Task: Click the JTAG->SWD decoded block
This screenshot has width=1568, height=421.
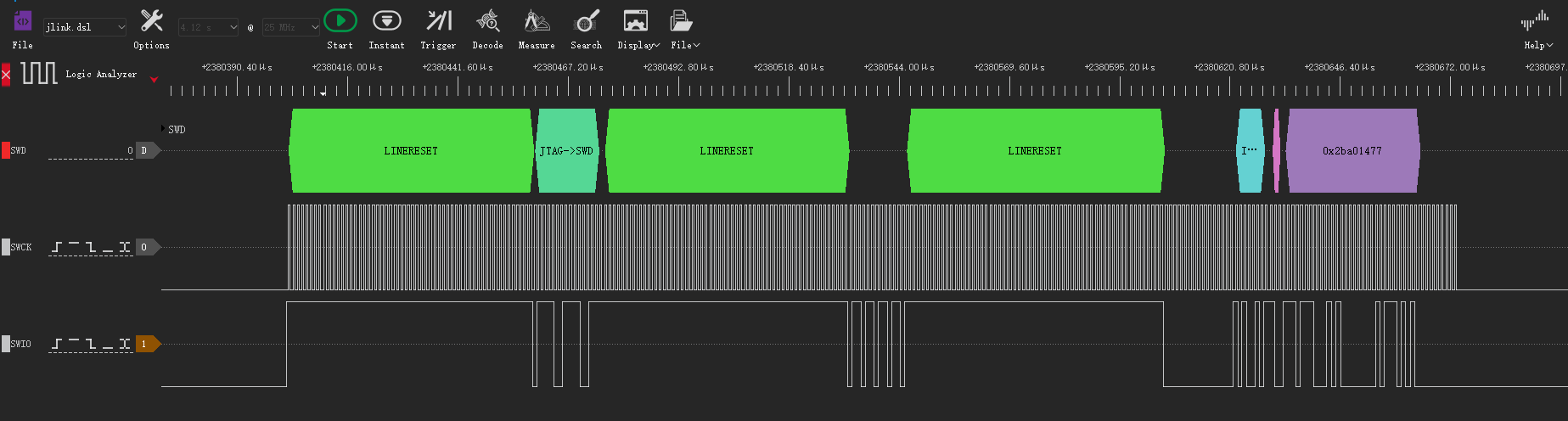Action: coord(566,151)
